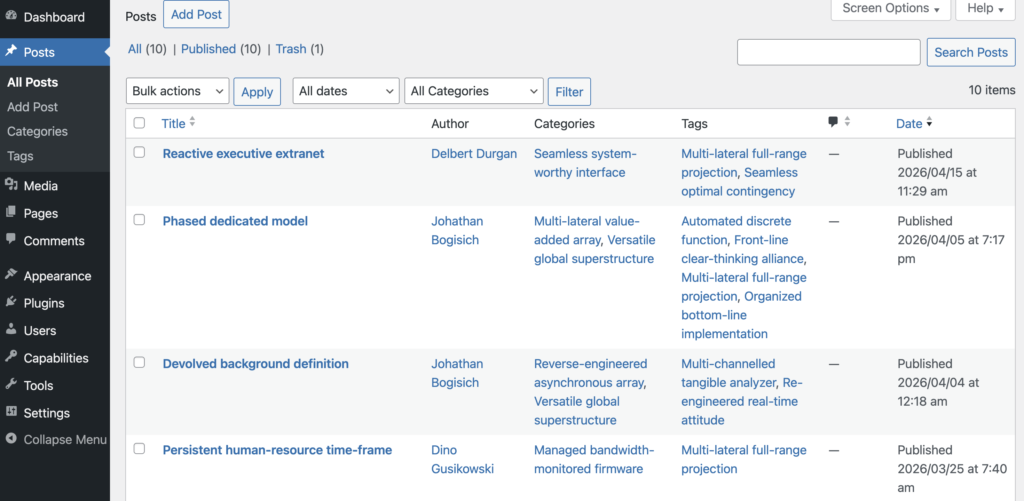Open the Phased dedicated model post

pyautogui.click(x=235, y=221)
